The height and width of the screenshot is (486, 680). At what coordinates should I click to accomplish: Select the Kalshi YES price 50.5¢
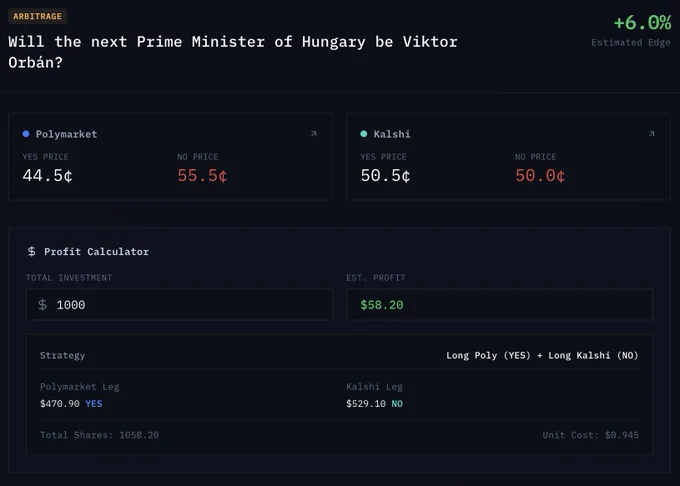point(386,176)
